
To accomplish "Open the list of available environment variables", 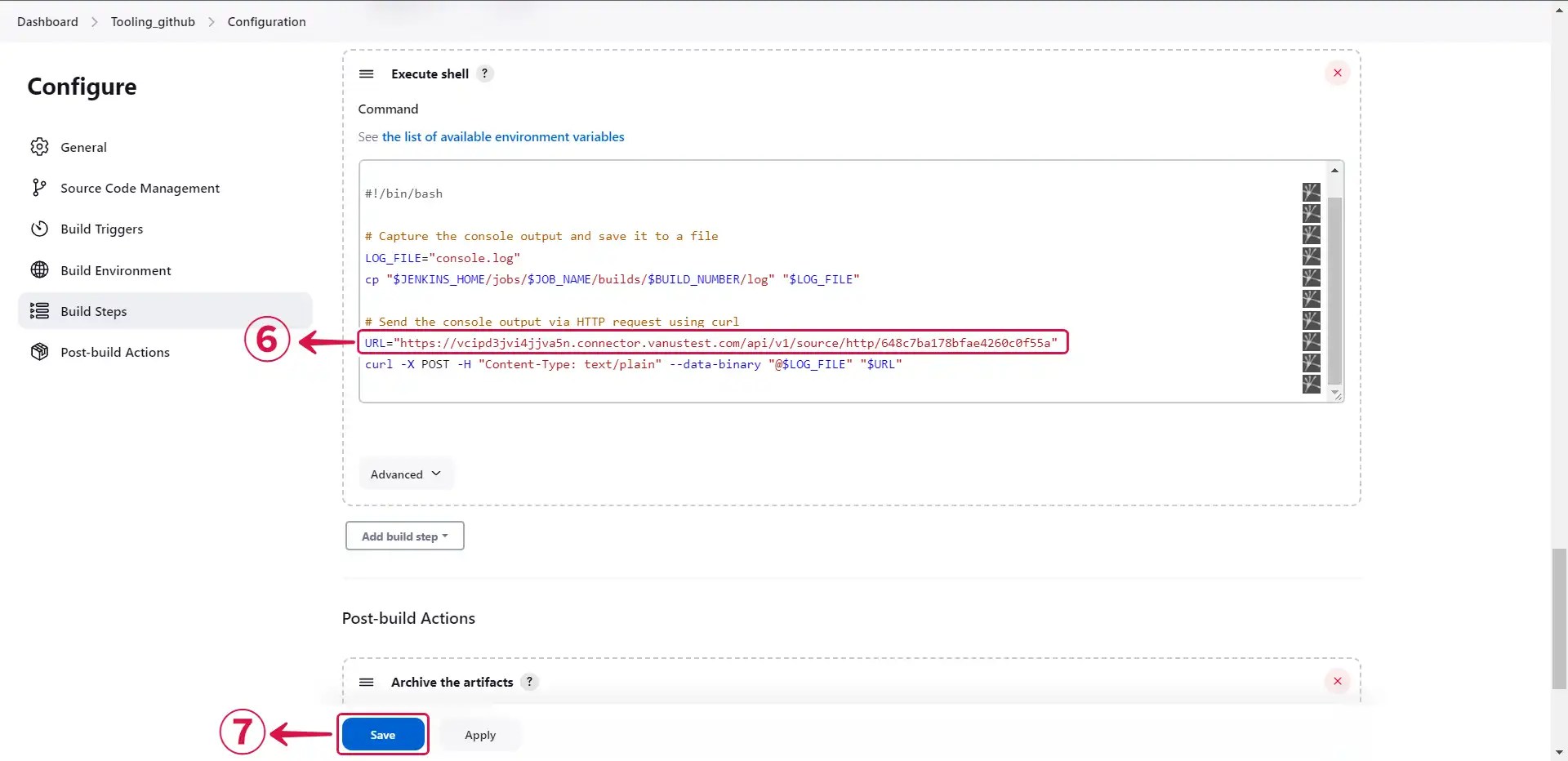I will (x=502, y=136).
